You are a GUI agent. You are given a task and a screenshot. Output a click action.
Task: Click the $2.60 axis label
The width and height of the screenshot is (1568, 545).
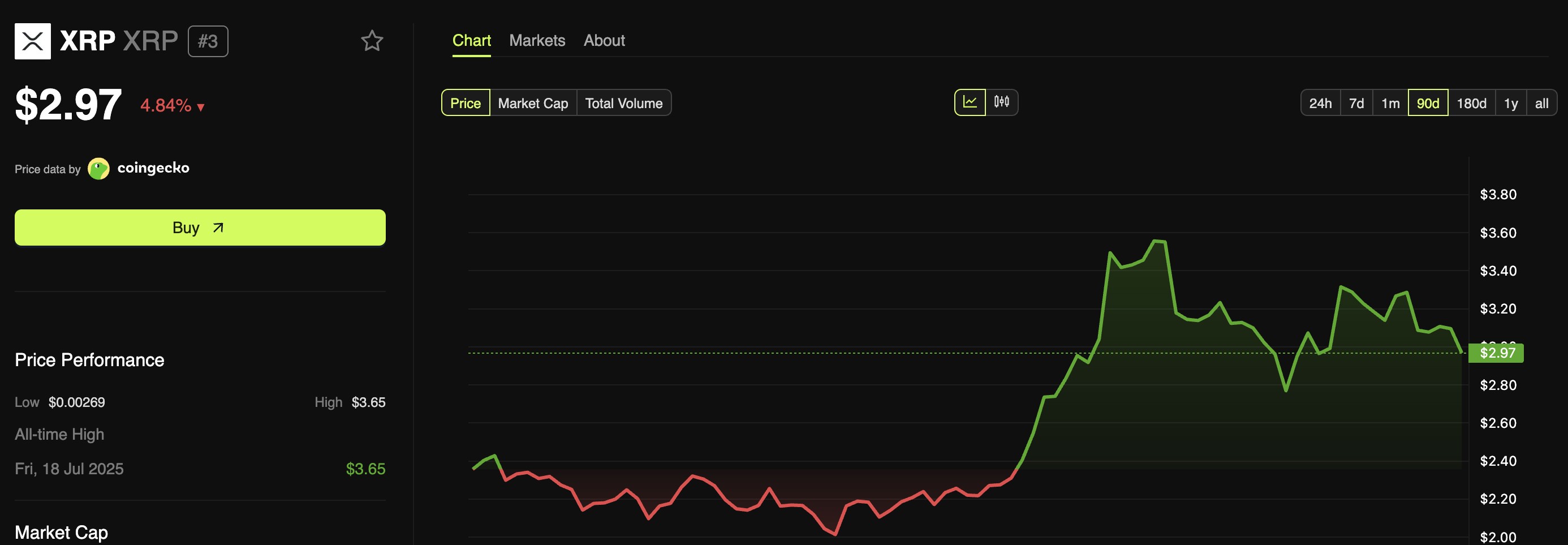(1498, 423)
